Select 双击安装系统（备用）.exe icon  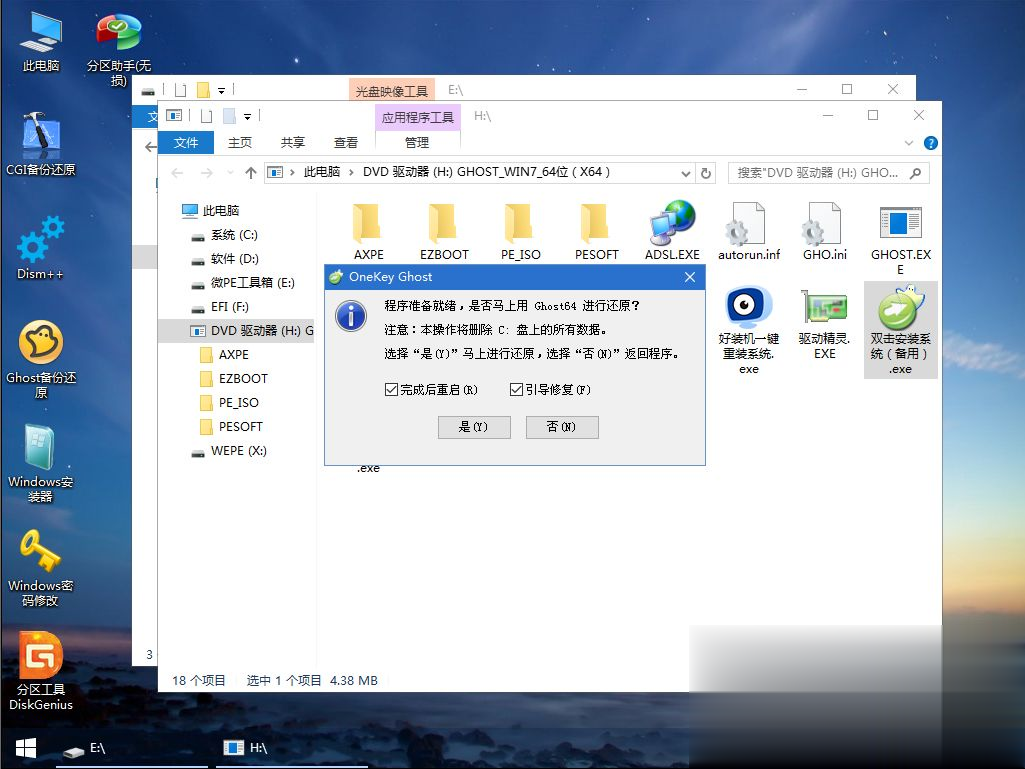(900, 330)
